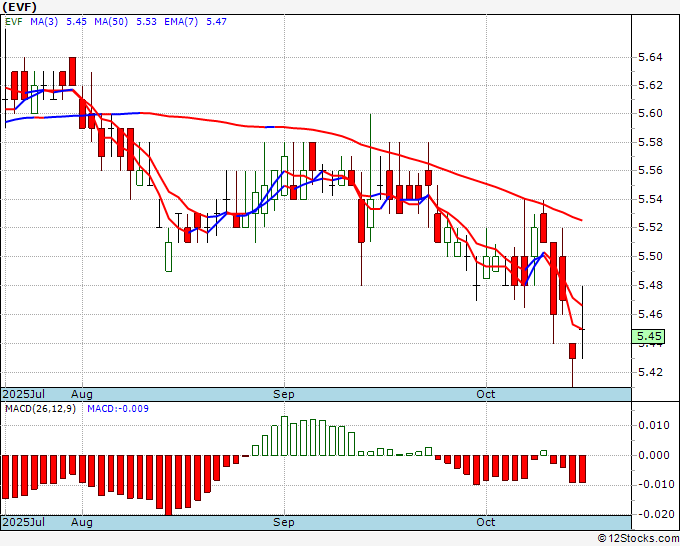The width and height of the screenshot is (680, 546).
Task: Click Aug on the MACD panel axis
Action: 82,522
